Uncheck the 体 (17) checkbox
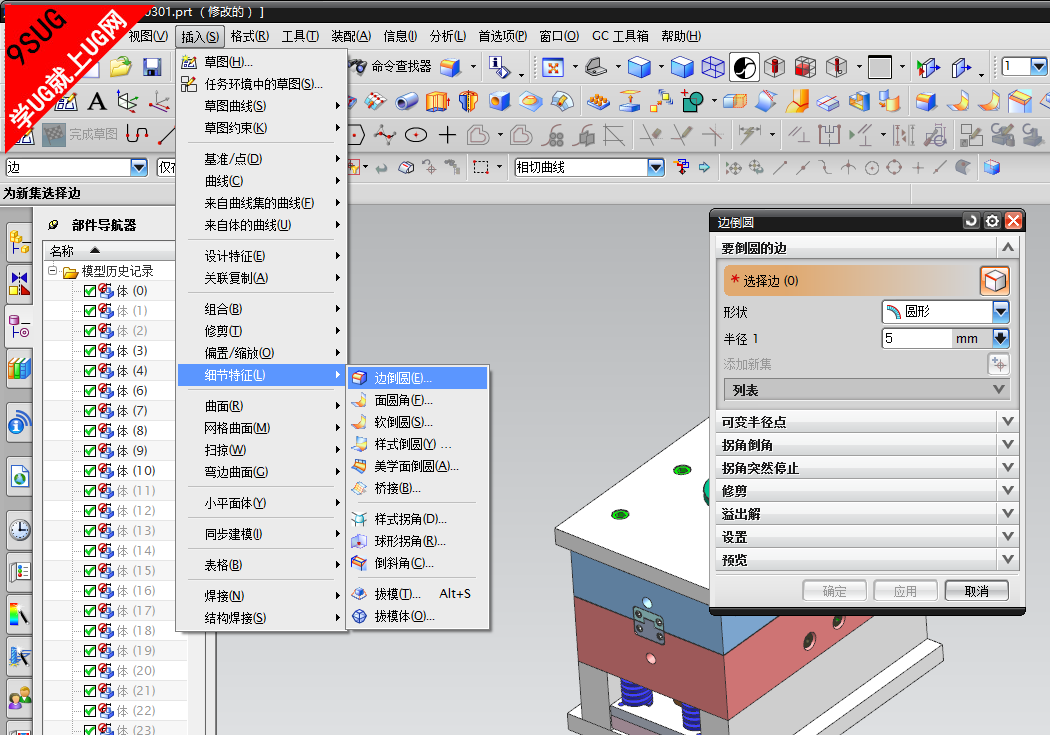Image resolution: width=1050 pixels, height=735 pixels. click(90, 610)
